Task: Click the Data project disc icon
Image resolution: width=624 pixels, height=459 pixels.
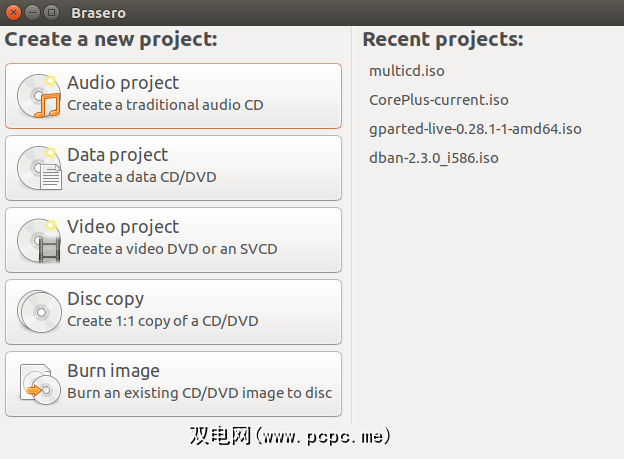Action: coord(39,168)
